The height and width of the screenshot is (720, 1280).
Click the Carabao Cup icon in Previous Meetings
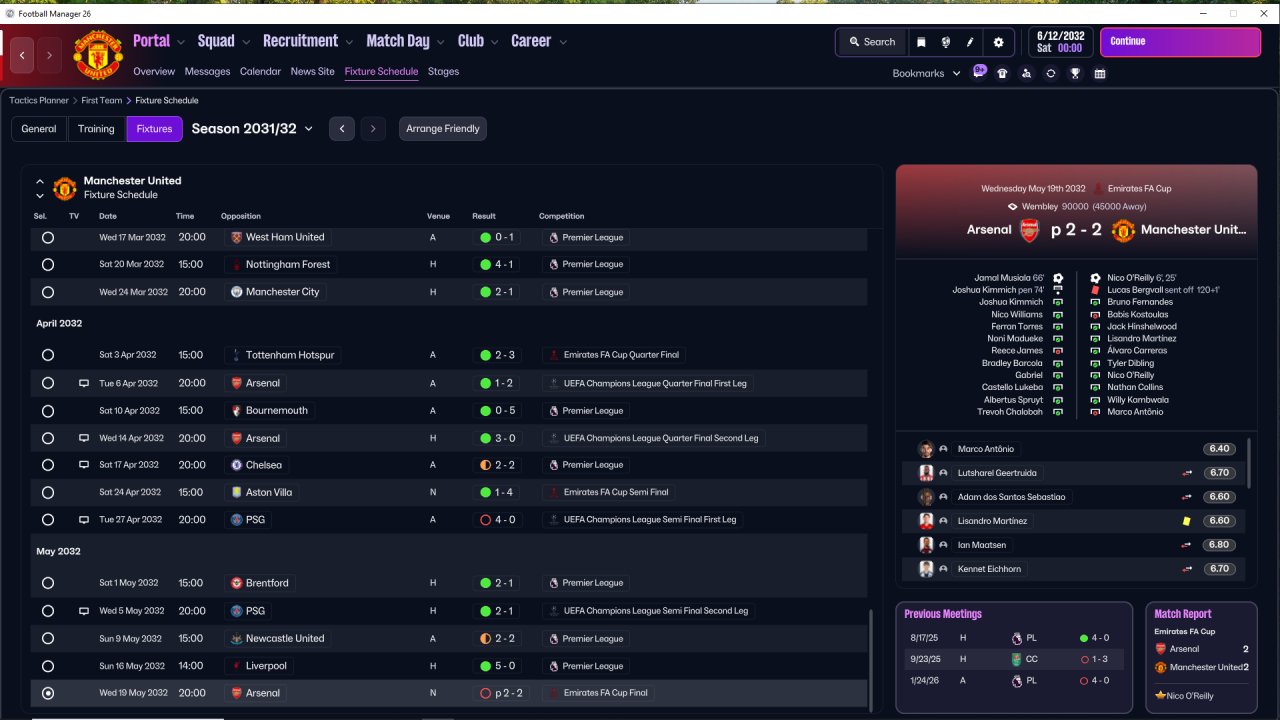coord(1017,659)
